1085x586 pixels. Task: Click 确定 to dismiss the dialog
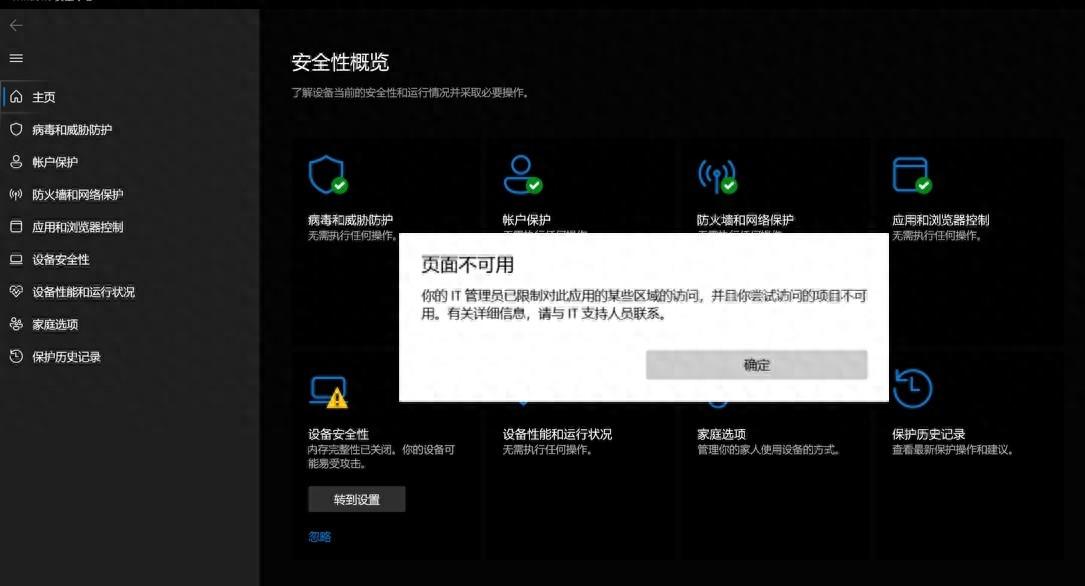757,365
